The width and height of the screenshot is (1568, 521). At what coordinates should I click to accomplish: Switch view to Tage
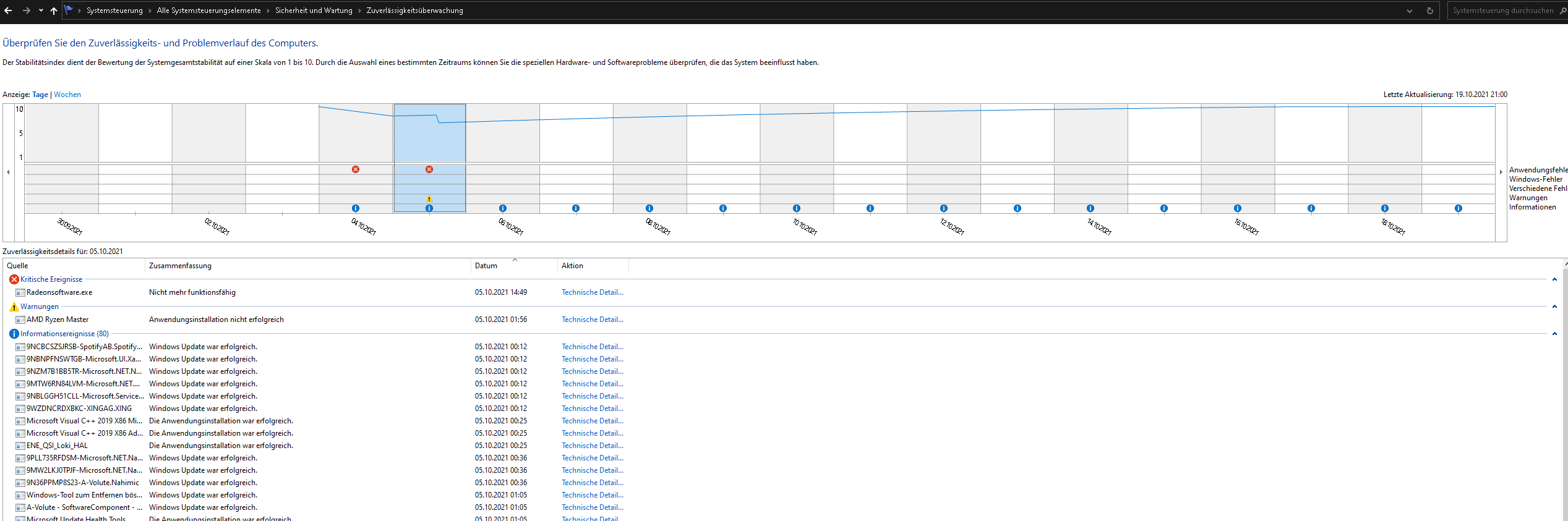pyautogui.click(x=40, y=95)
